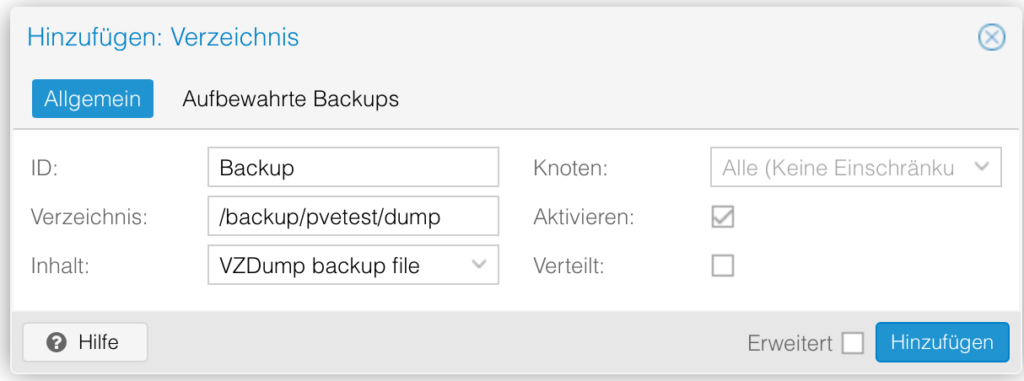Select the VZDump backup file combo box
The image size is (1024, 381).
(353, 265)
